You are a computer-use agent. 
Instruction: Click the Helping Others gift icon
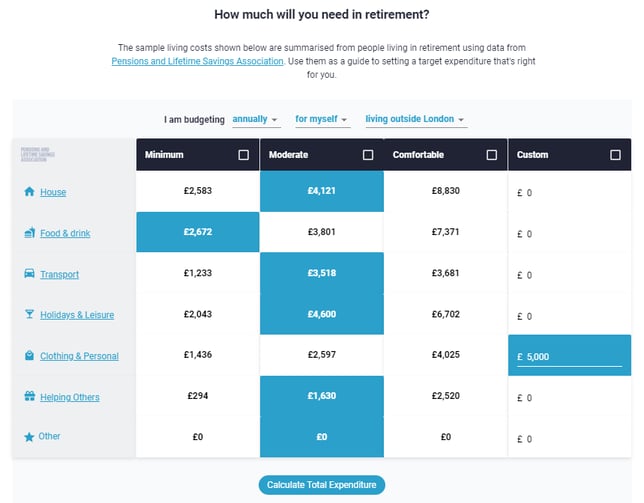click(30, 396)
